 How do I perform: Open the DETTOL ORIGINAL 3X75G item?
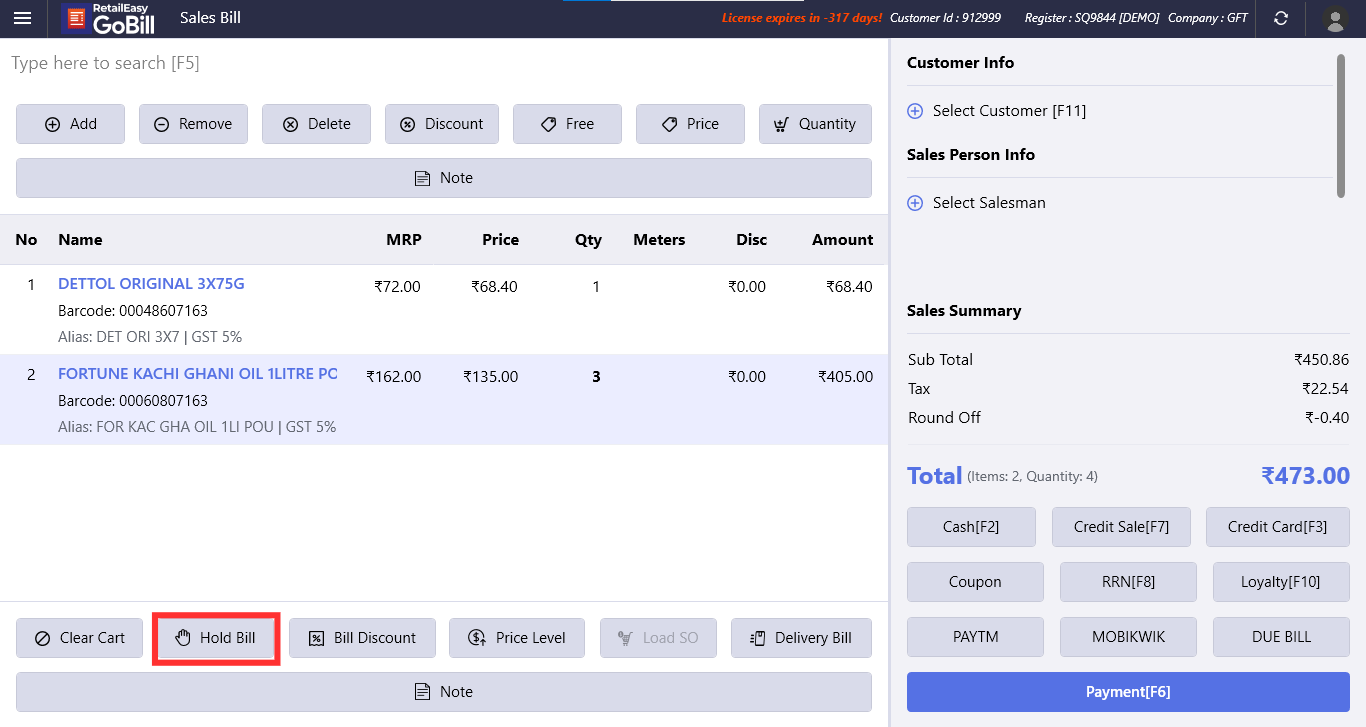point(151,284)
